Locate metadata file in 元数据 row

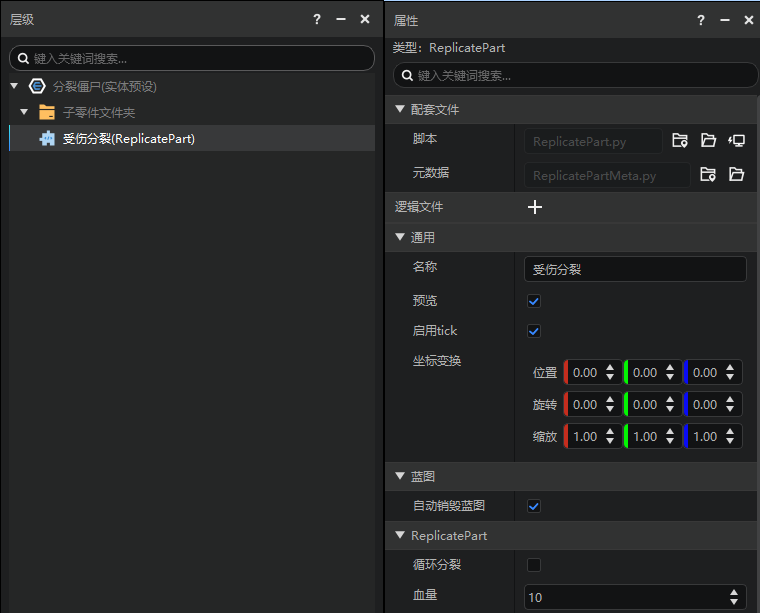click(708, 174)
